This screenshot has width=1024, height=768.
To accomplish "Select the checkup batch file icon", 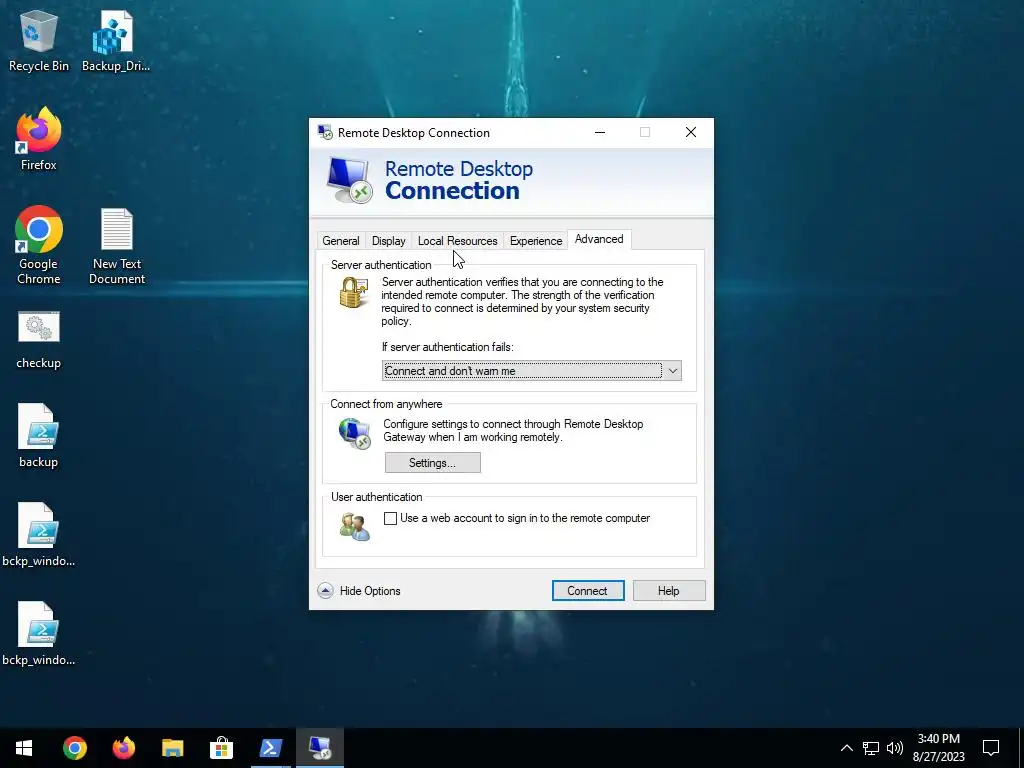I will tap(39, 341).
